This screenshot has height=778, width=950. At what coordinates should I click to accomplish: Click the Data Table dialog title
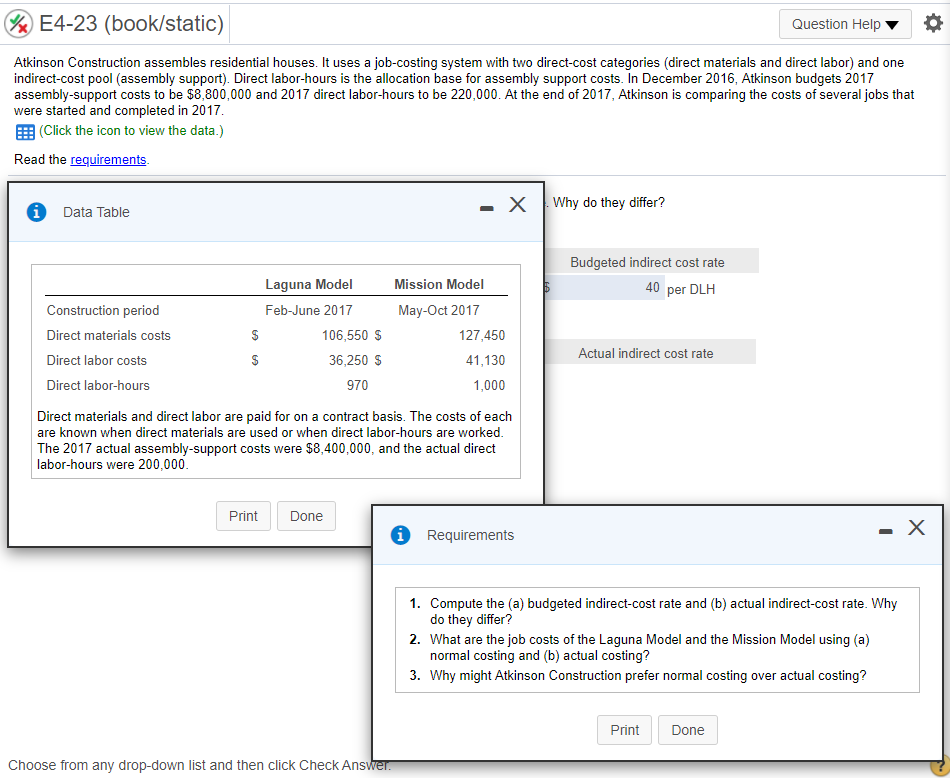point(96,212)
